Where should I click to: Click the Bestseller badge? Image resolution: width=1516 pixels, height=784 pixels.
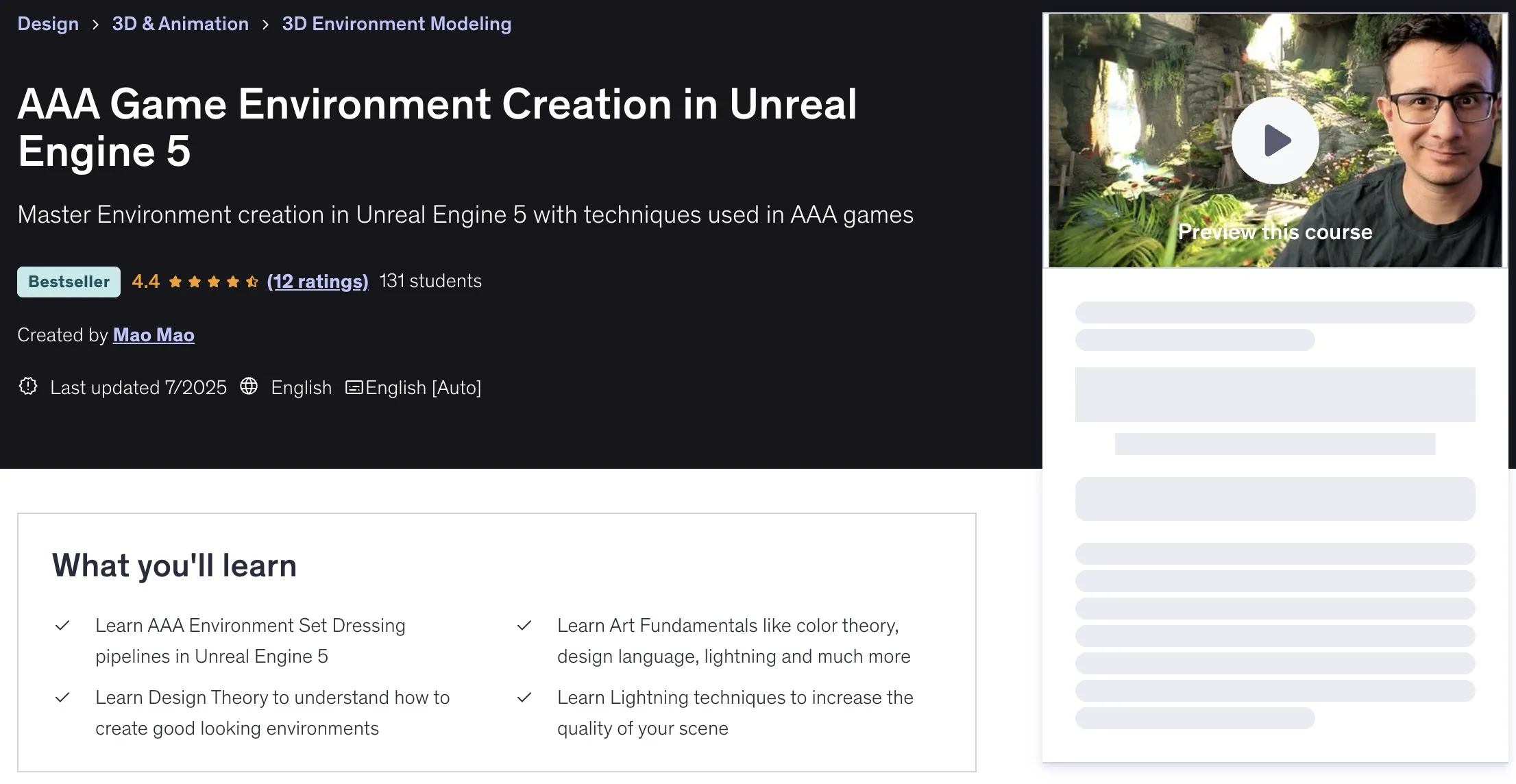click(x=69, y=282)
